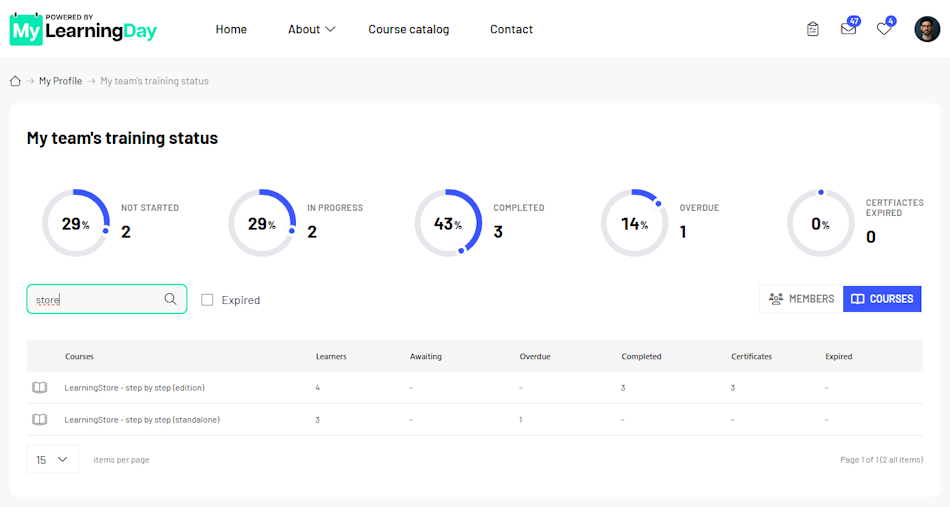This screenshot has height=507, width=950.
Task: Open Course catalog in navigation
Action: click(x=409, y=29)
